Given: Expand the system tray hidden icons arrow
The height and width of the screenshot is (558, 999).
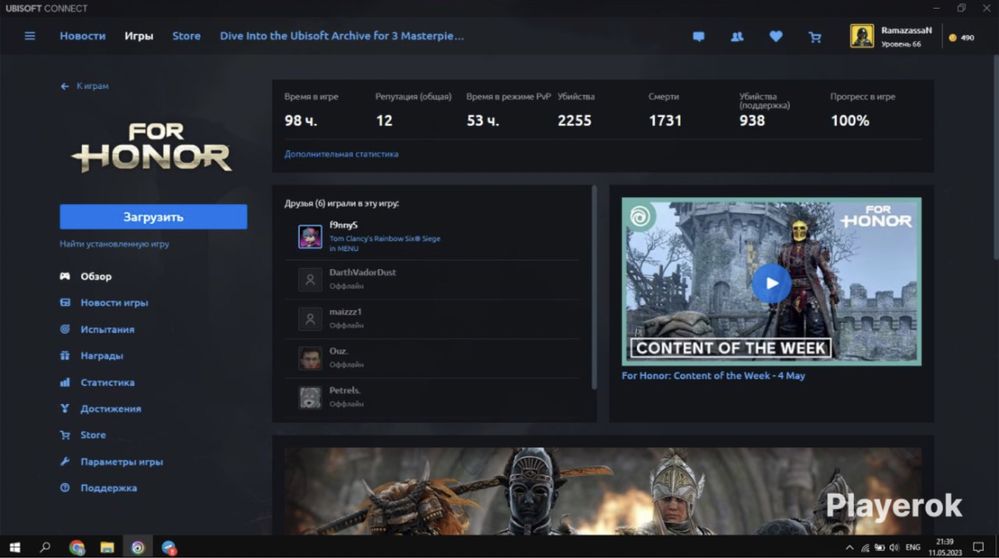Looking at the screenshot, I should [849, 547].
